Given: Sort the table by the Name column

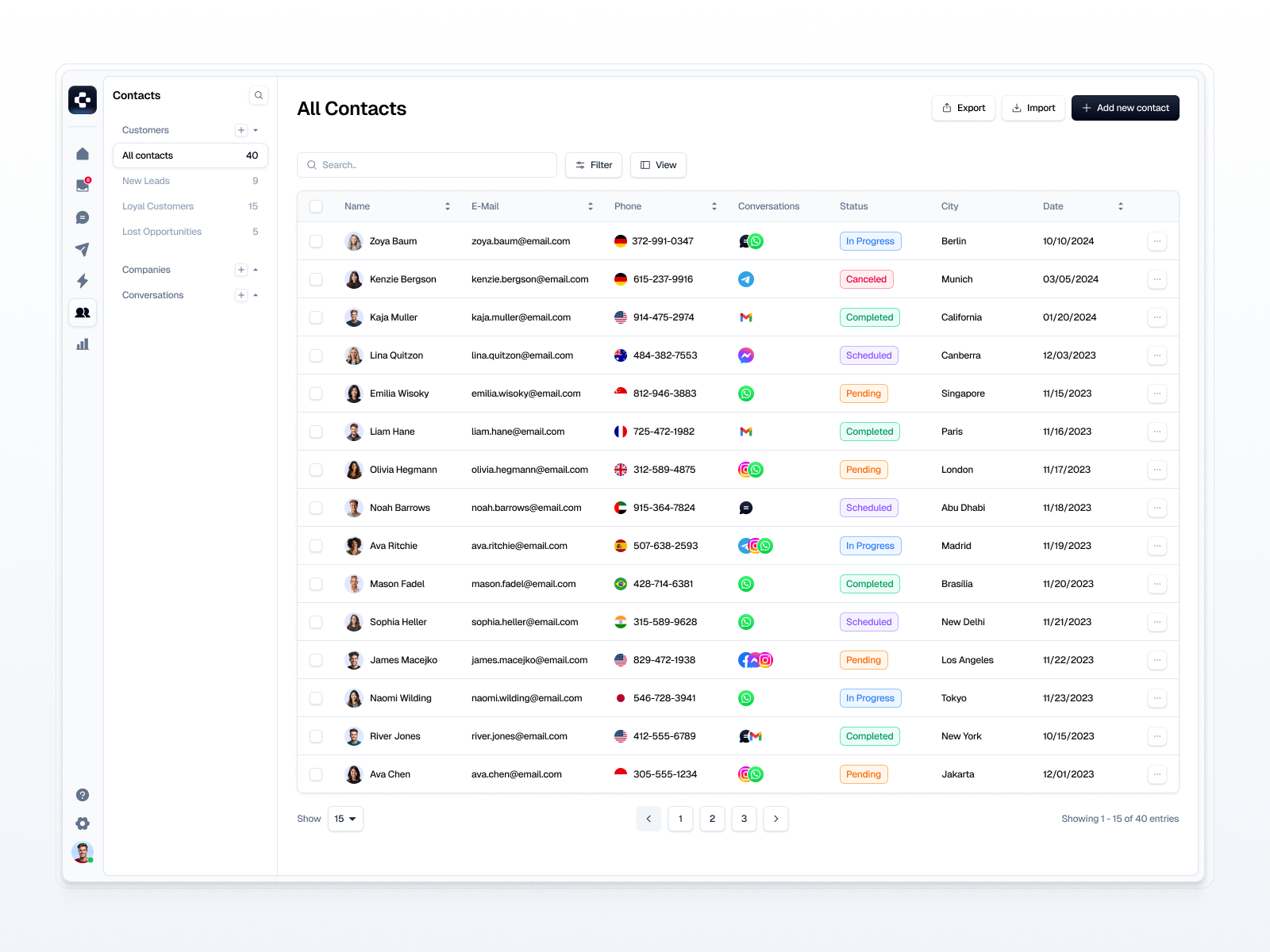Looking at the screenshot, I should pos(446,205).
